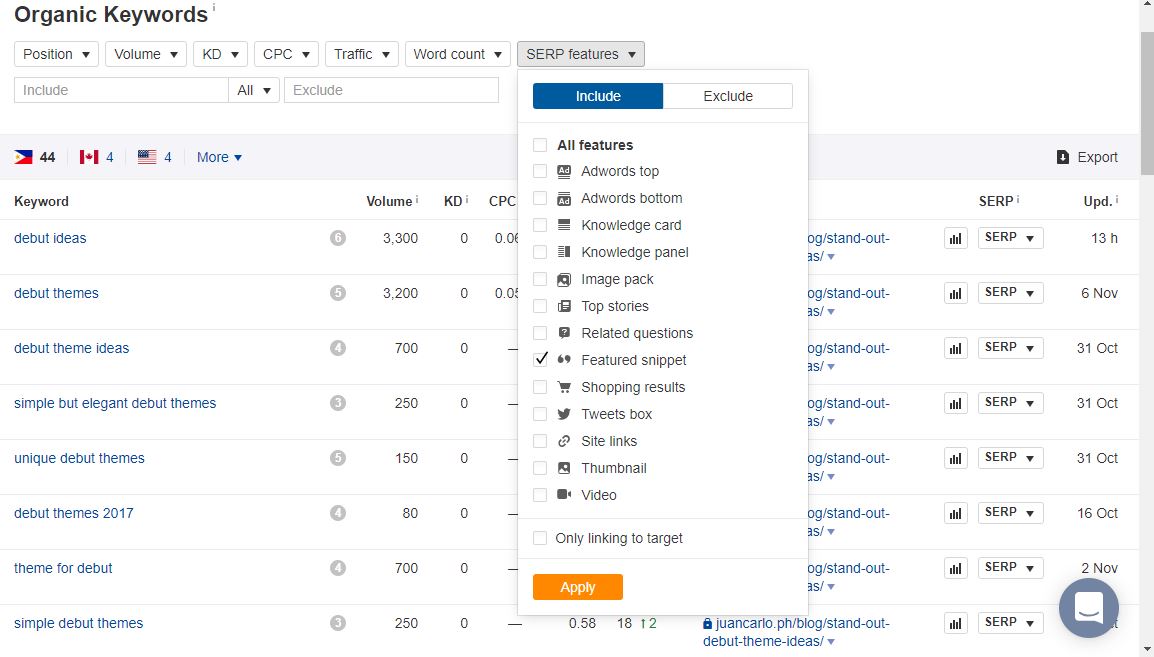Open the chat support bubble
The height and width of the screenshot is (657, 1154).
(x=1088, y=607)
